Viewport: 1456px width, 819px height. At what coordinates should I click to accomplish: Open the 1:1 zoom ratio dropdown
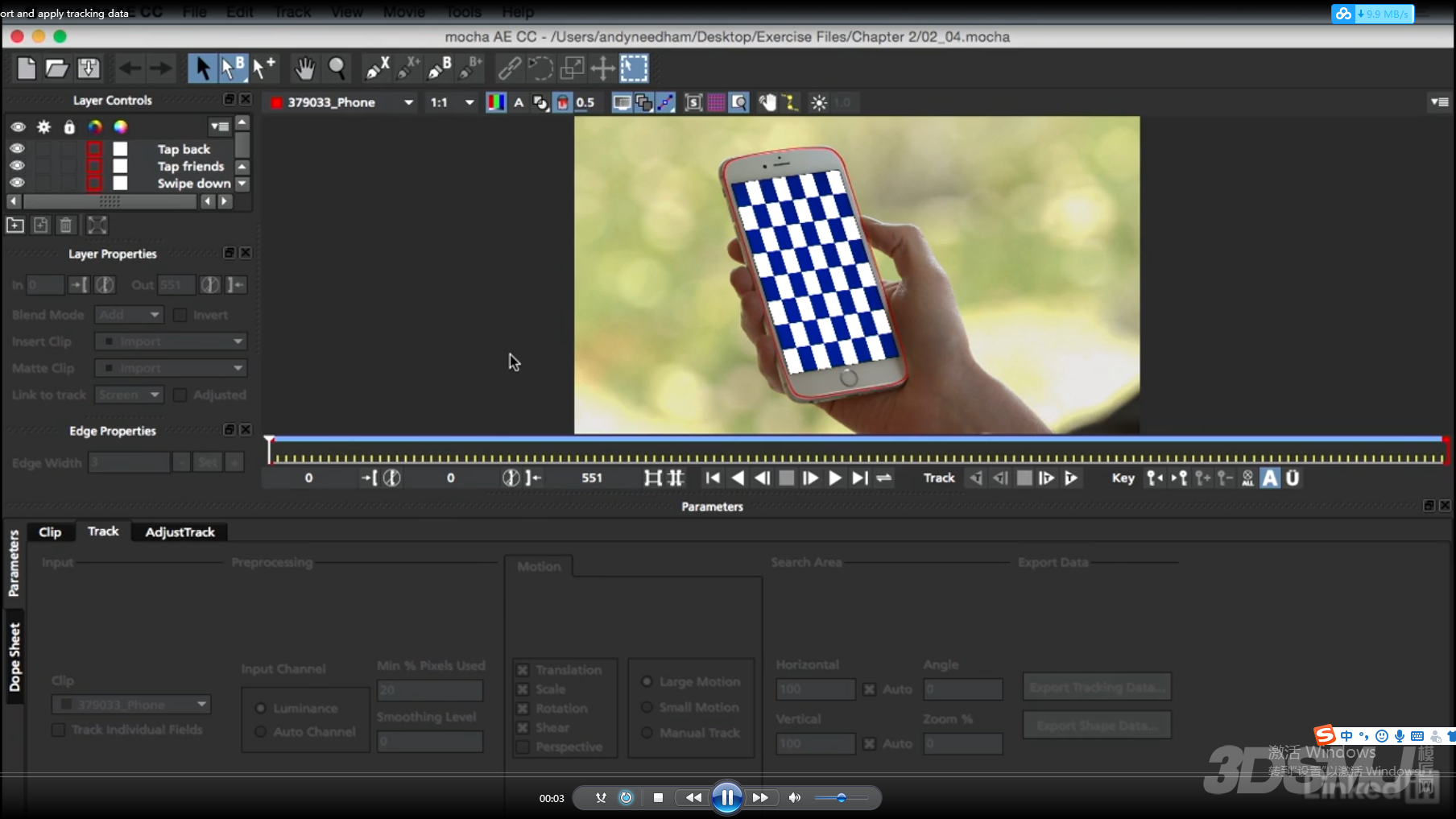(452, 102)
